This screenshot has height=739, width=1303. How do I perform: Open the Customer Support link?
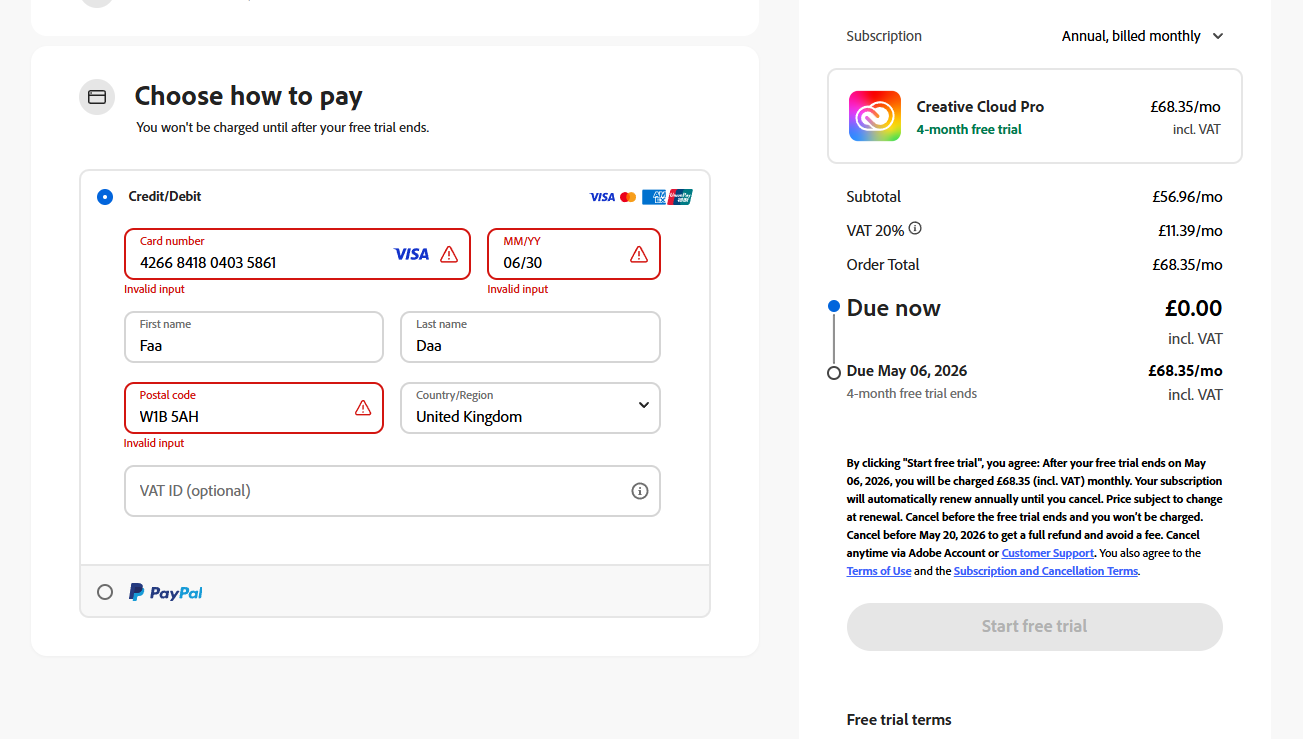click(x=1047, y=553)
